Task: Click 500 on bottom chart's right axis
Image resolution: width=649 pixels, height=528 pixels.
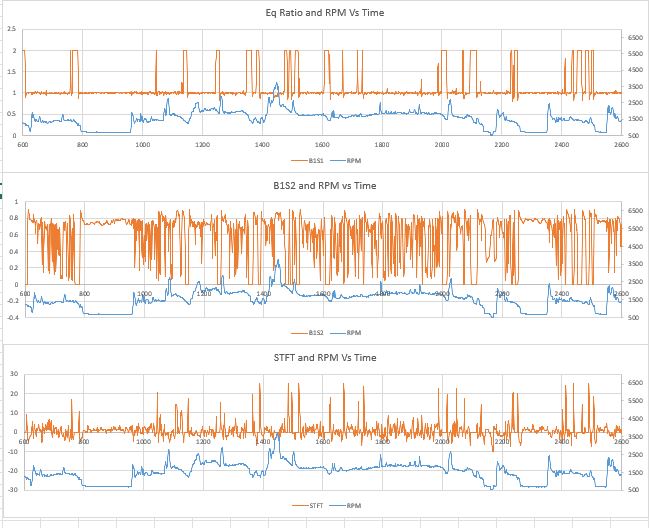Action: pos(632,490)
